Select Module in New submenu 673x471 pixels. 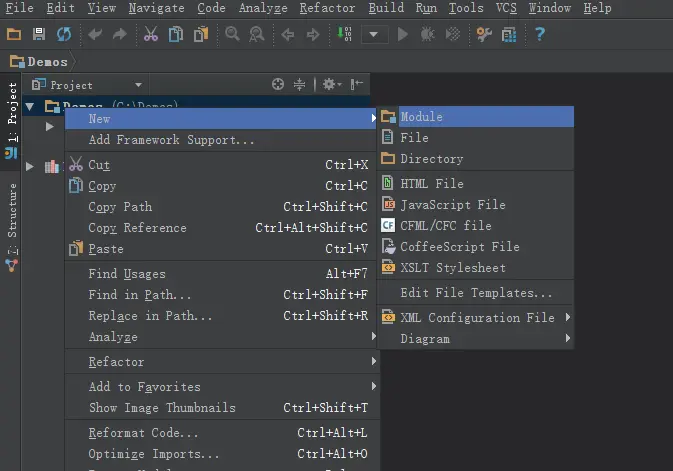476,116
